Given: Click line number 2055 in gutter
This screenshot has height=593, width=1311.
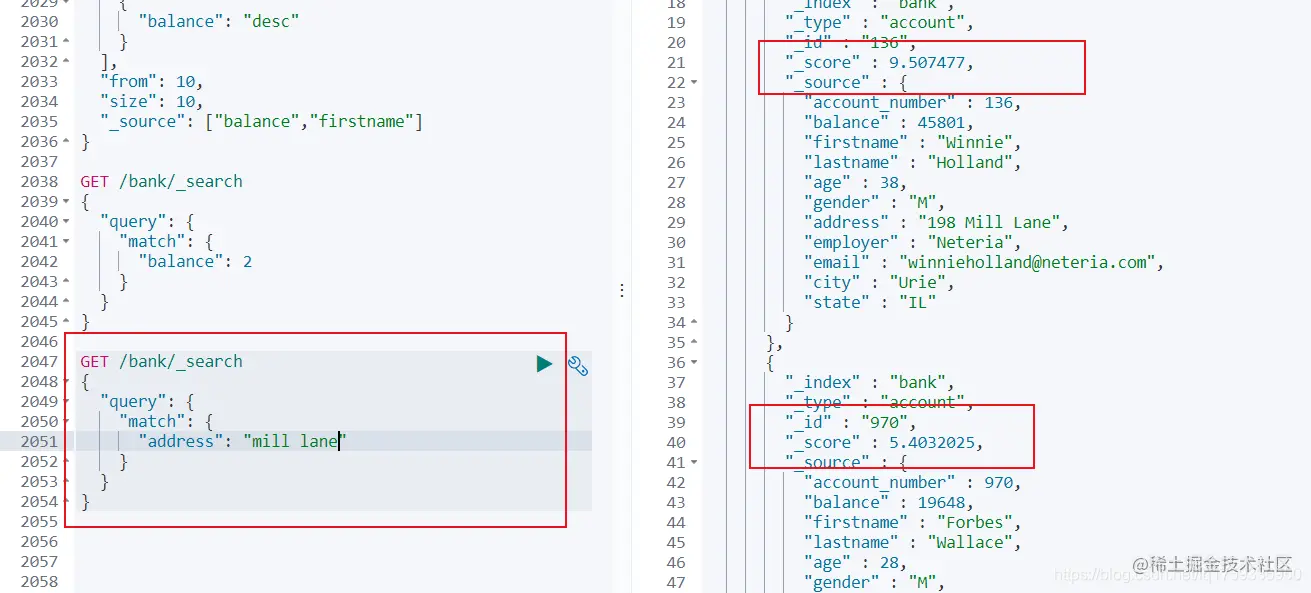Looking at the screenshot, I should [x=39, y=521].
